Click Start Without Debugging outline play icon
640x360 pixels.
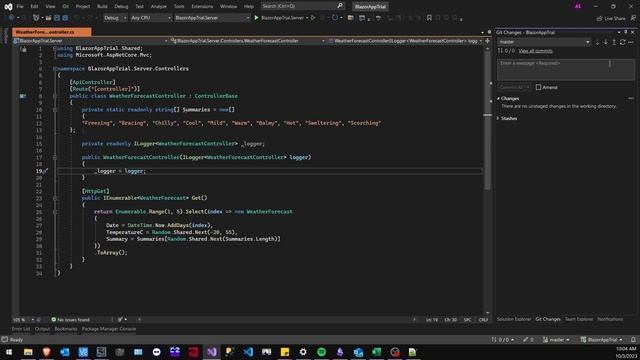click(313, 18)
